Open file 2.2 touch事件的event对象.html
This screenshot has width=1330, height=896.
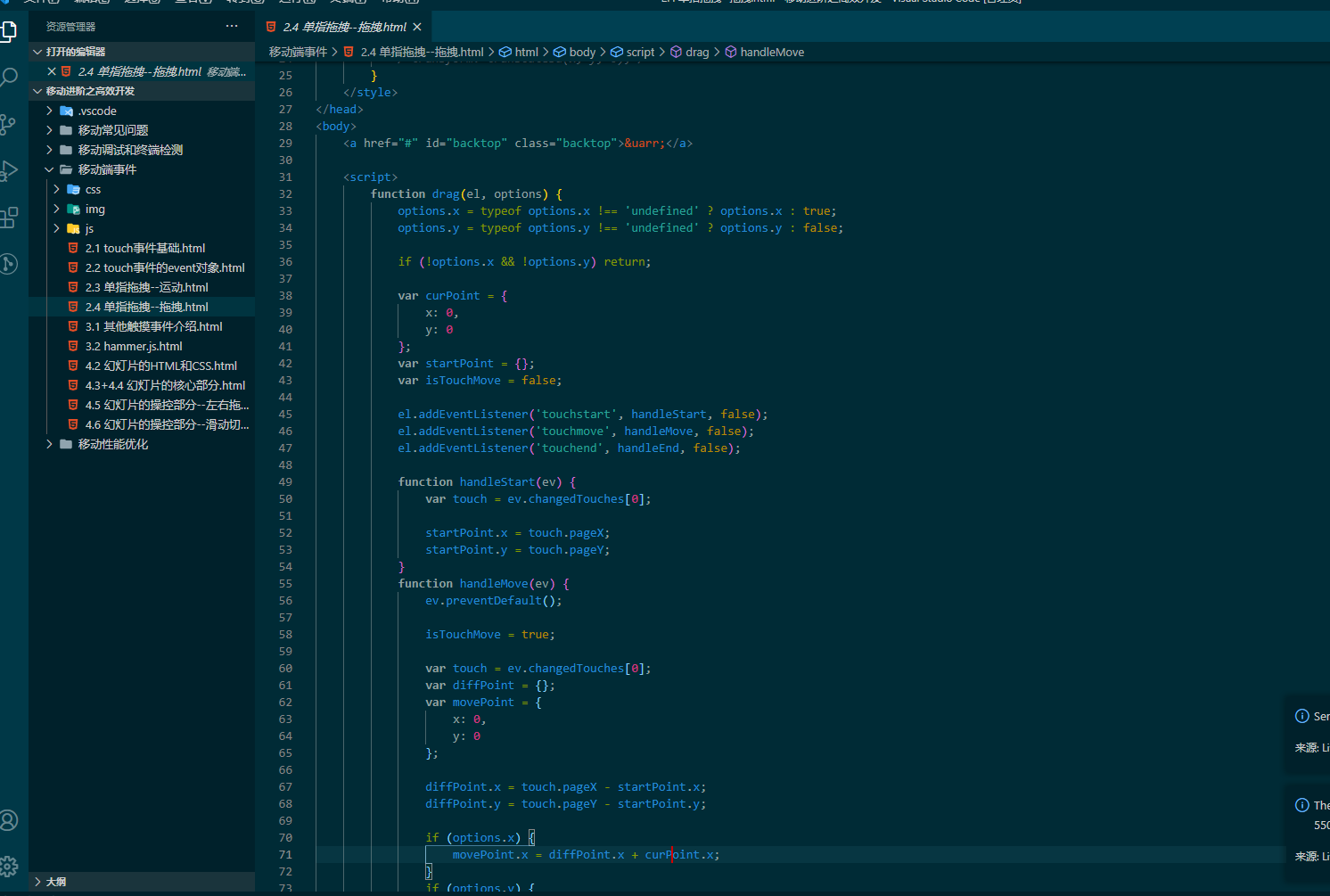(142, 267)
